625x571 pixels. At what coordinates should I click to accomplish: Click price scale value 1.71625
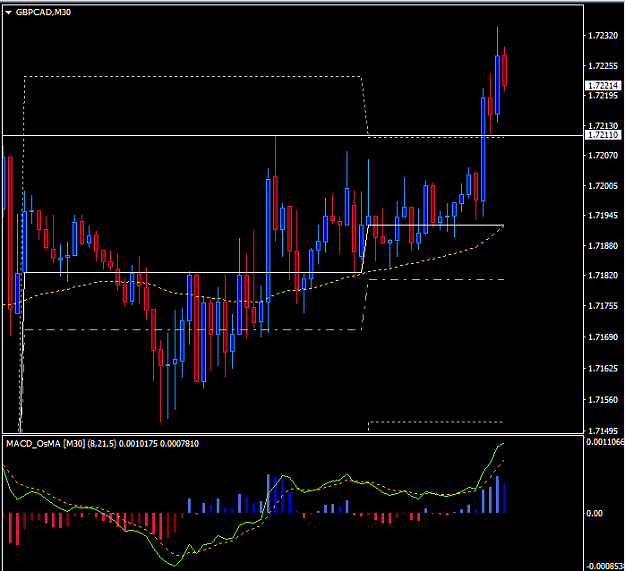tap(603, 368)
